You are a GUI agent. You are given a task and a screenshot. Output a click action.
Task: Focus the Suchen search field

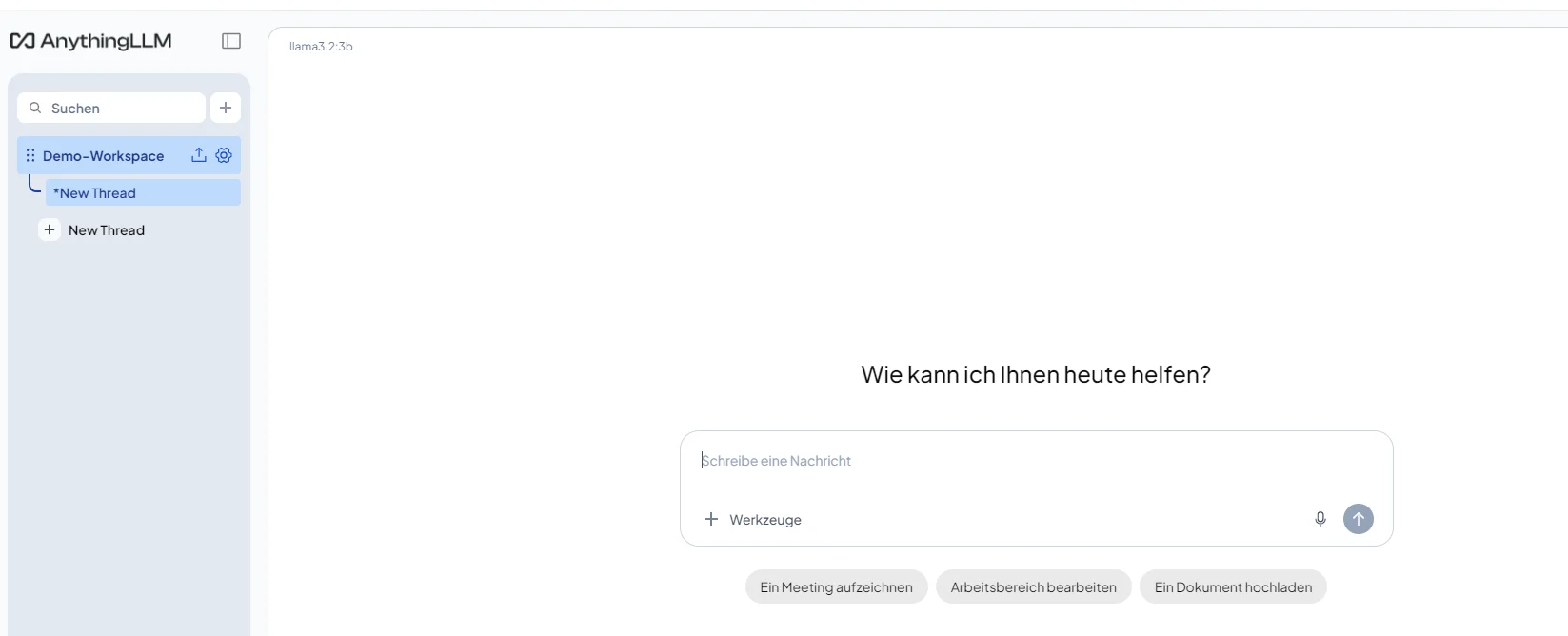tap(111, 108)
